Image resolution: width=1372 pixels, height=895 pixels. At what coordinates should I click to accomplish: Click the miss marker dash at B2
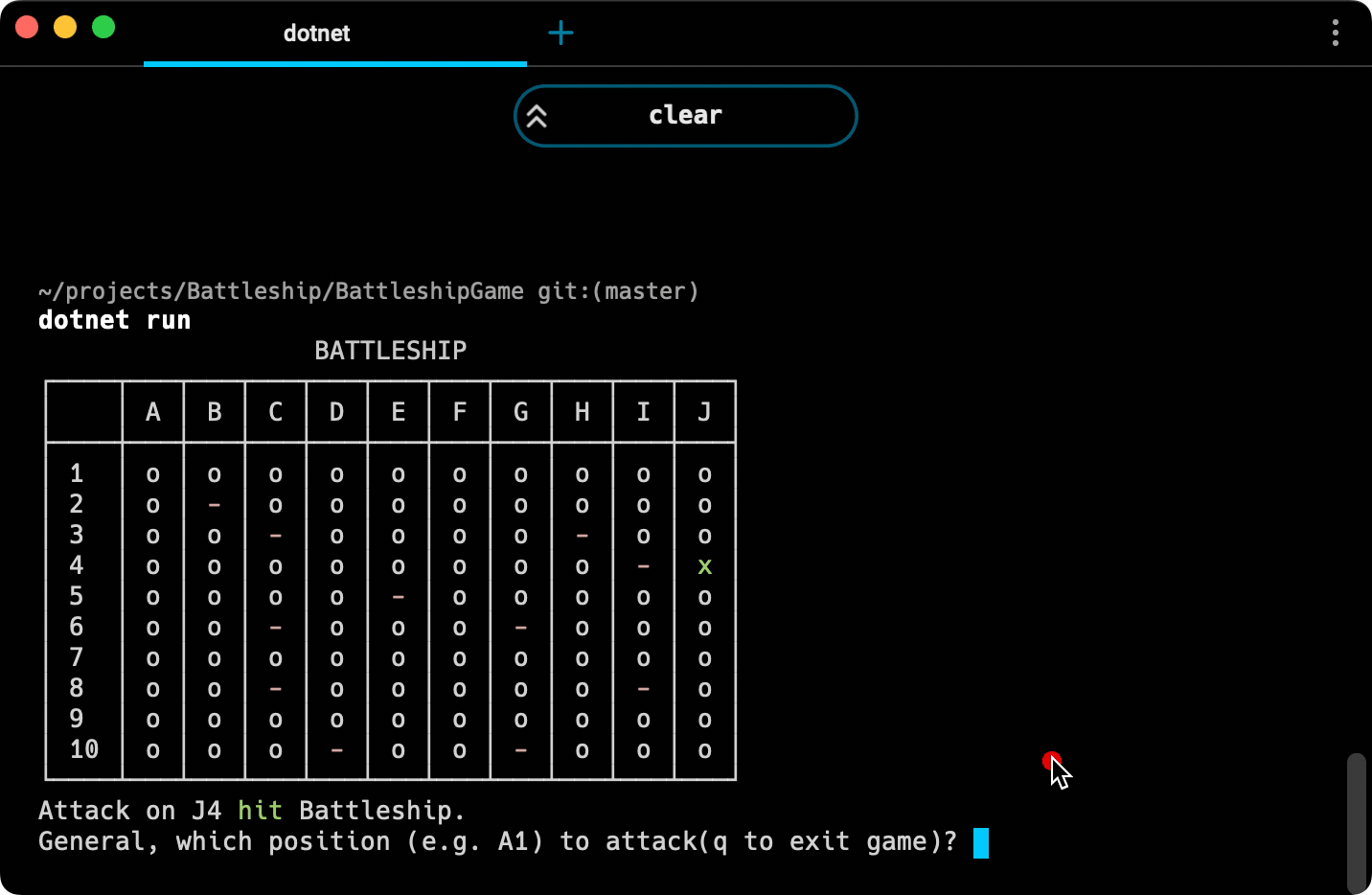pyautogui.click(x=214, y=505)
